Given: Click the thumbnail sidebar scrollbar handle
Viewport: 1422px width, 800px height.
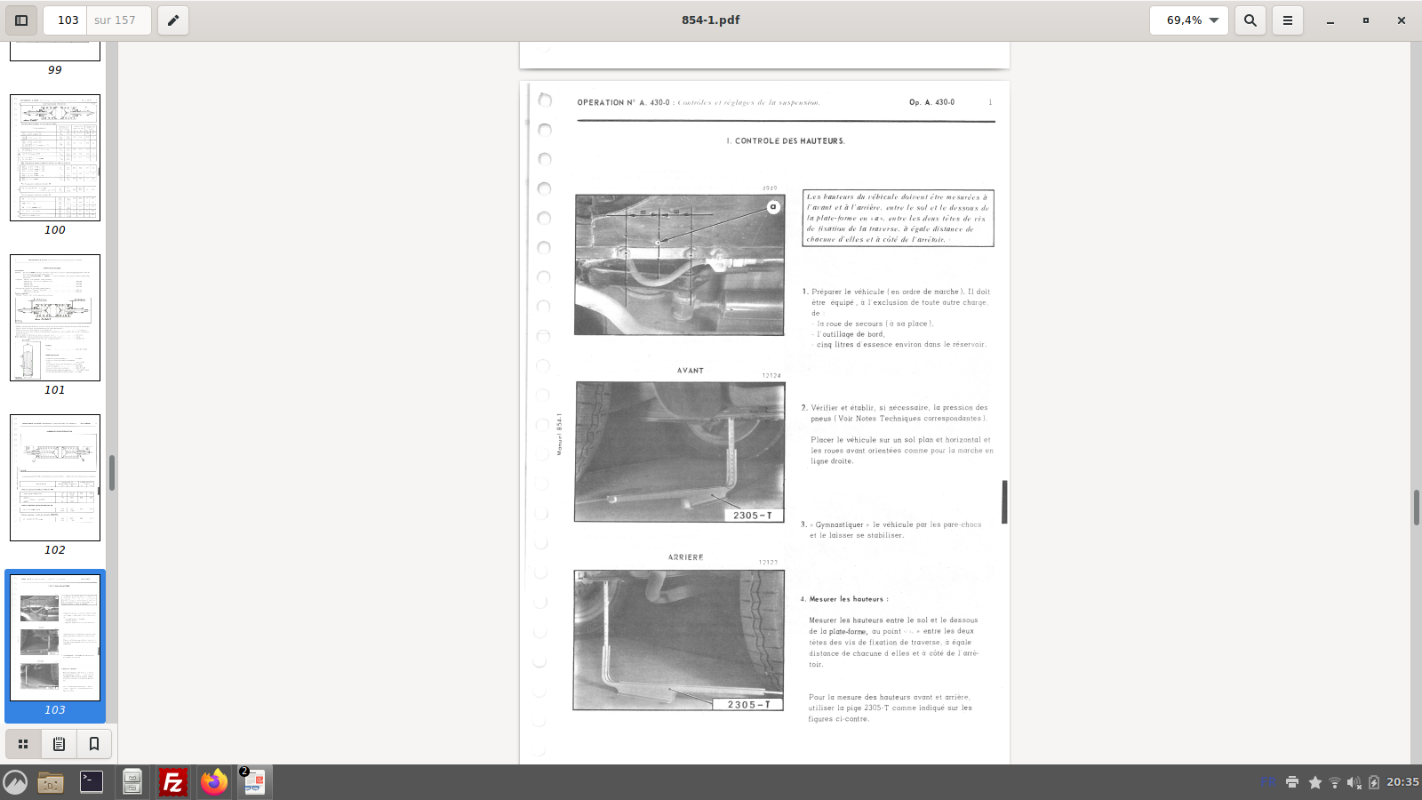Looking at the screenshot, I should 112,473.
